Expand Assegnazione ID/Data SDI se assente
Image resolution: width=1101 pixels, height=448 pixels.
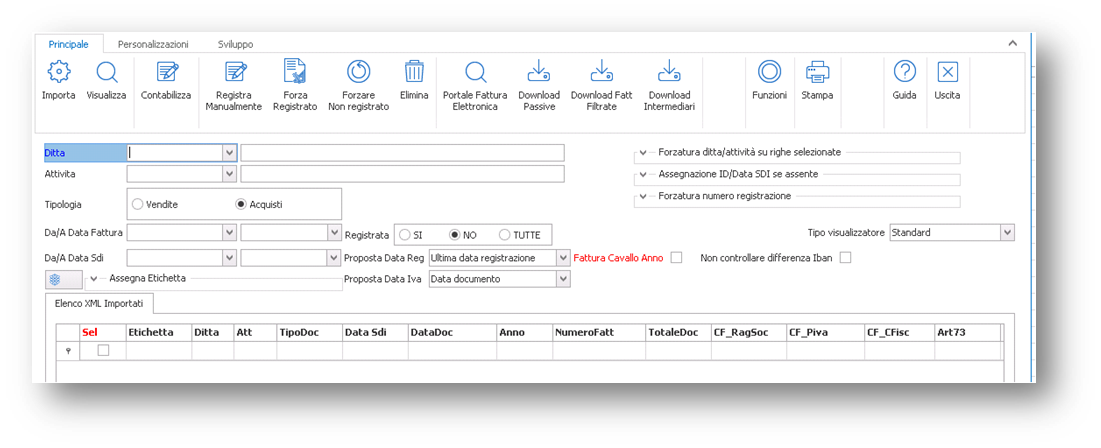point(642,173)
